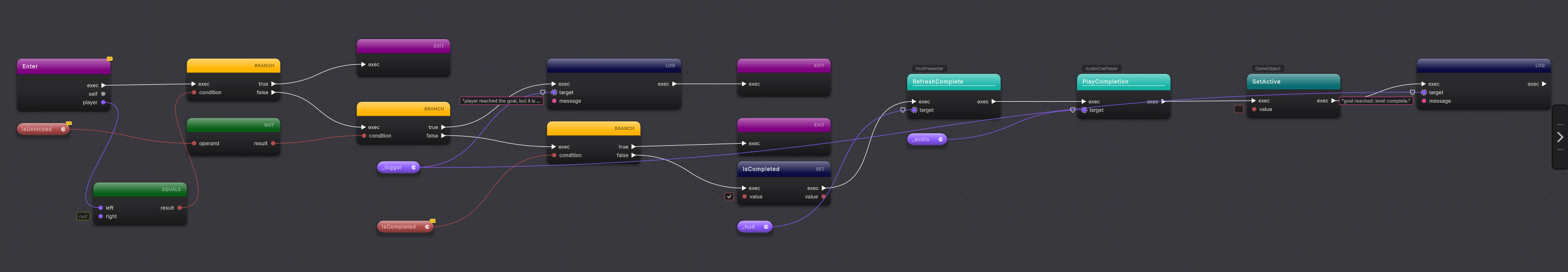
Task: Click the yellow flag on IsUnlocked pill
Action: [x=69, y=123]
